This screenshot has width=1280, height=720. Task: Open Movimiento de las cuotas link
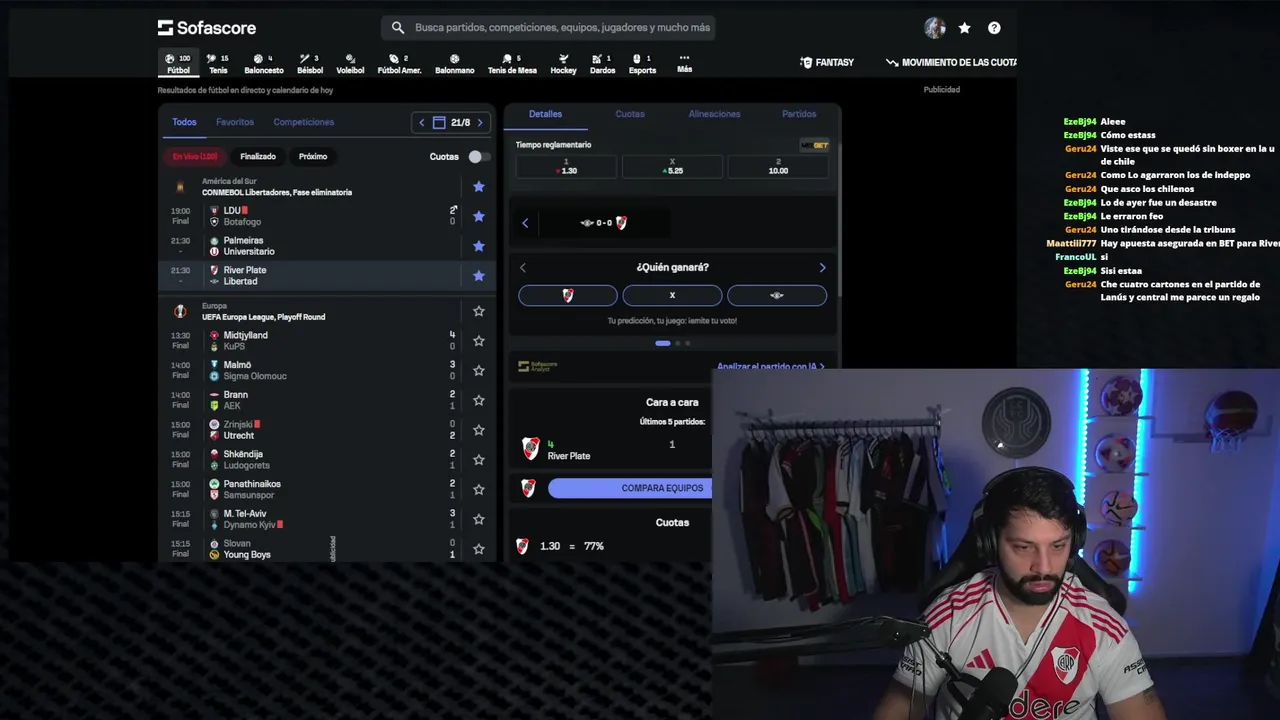[x=951, y=62]
